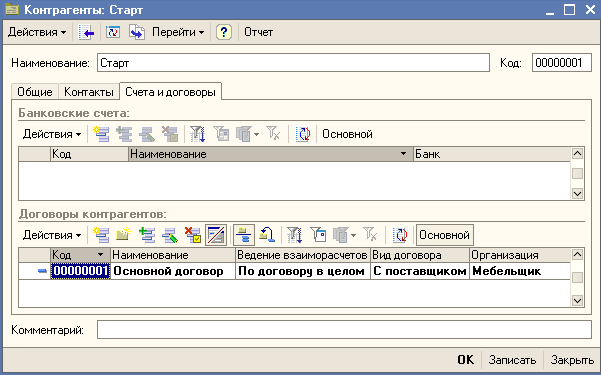Click the Мебельщик organization cell
The image size is (601, 375).
520,271
